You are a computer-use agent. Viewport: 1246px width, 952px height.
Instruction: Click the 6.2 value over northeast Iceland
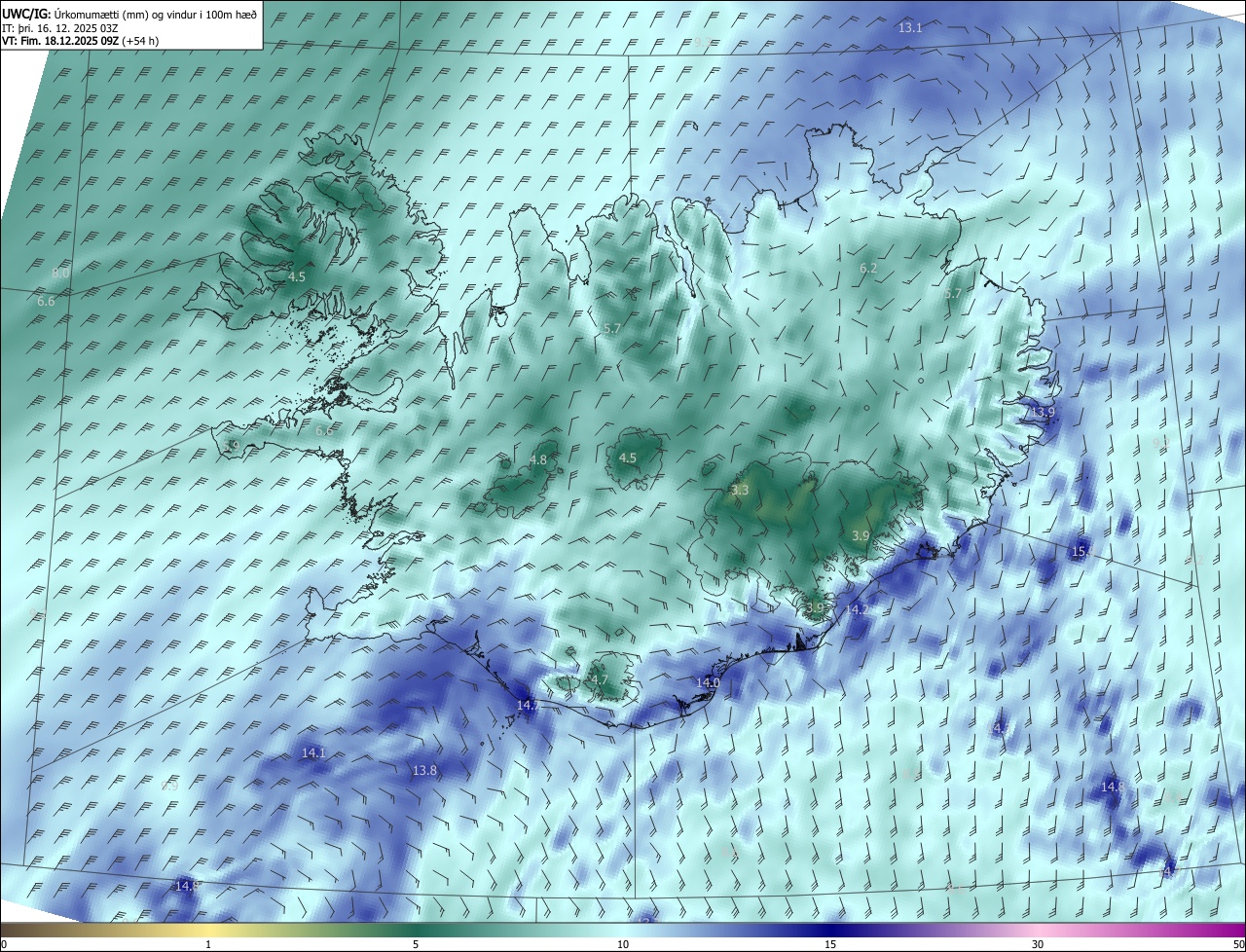click(x=868, y=268)
